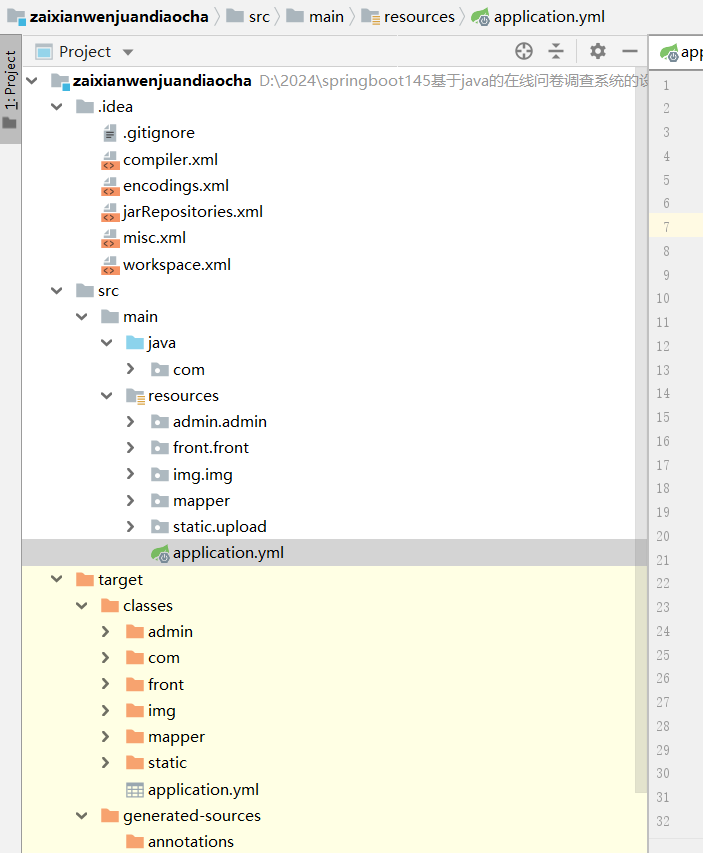The width and height of the screenshot is (703, 853).
Task: Collapse the .idea folder
Action: pos(57,107)
